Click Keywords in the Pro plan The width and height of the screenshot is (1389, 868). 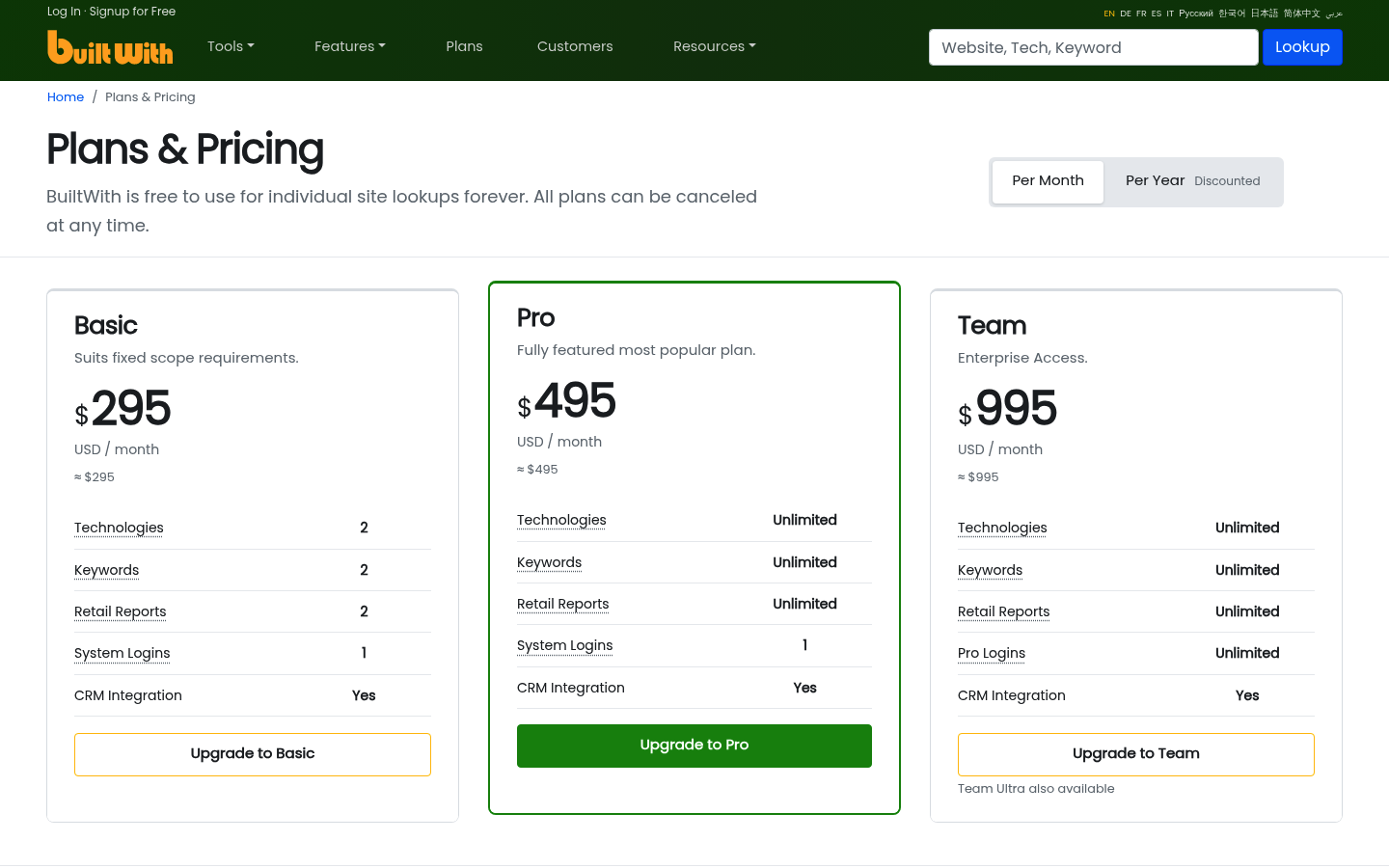(x=549, y=562)
